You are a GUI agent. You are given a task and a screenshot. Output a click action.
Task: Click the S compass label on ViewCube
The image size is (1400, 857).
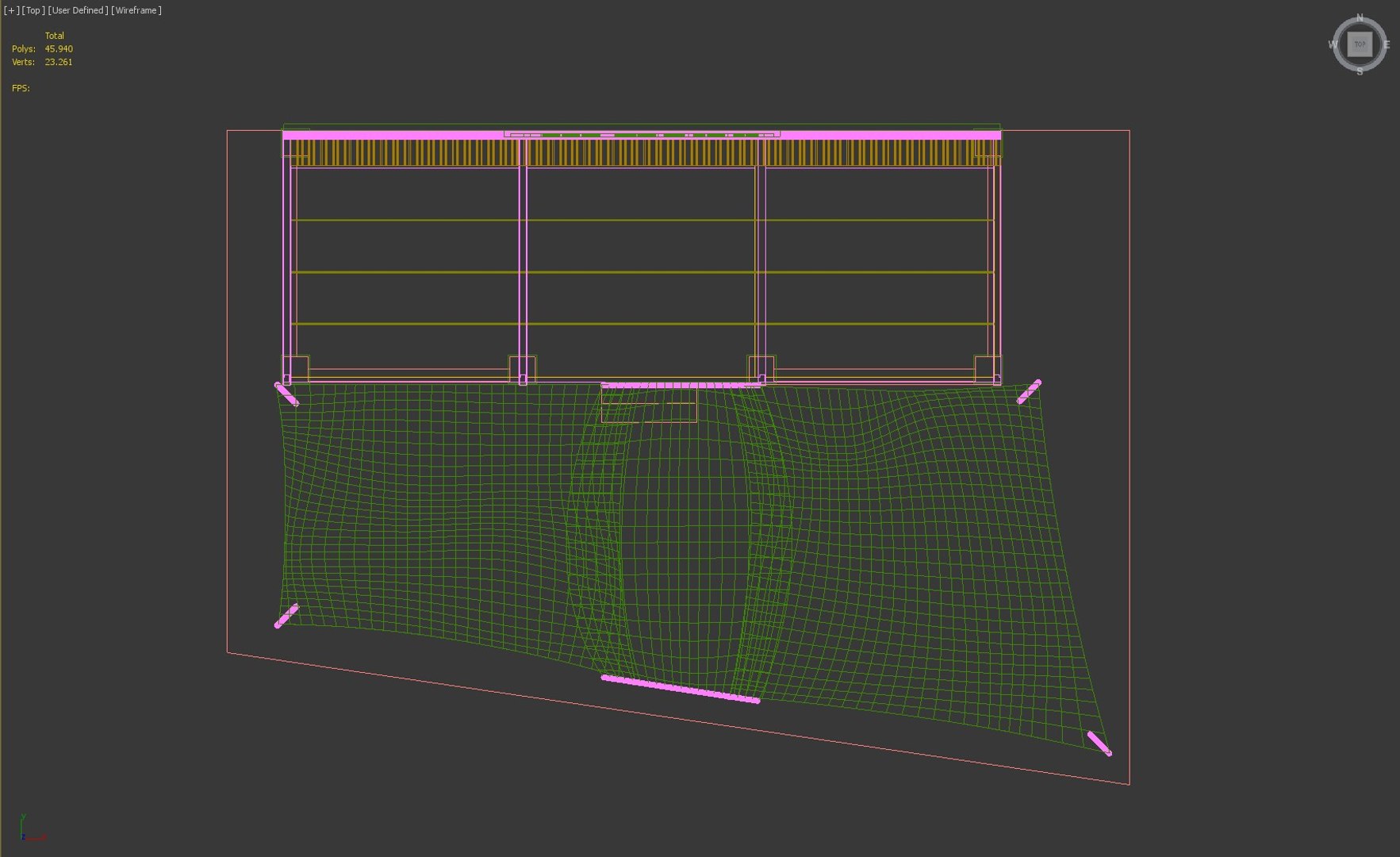coord(1360,71)
